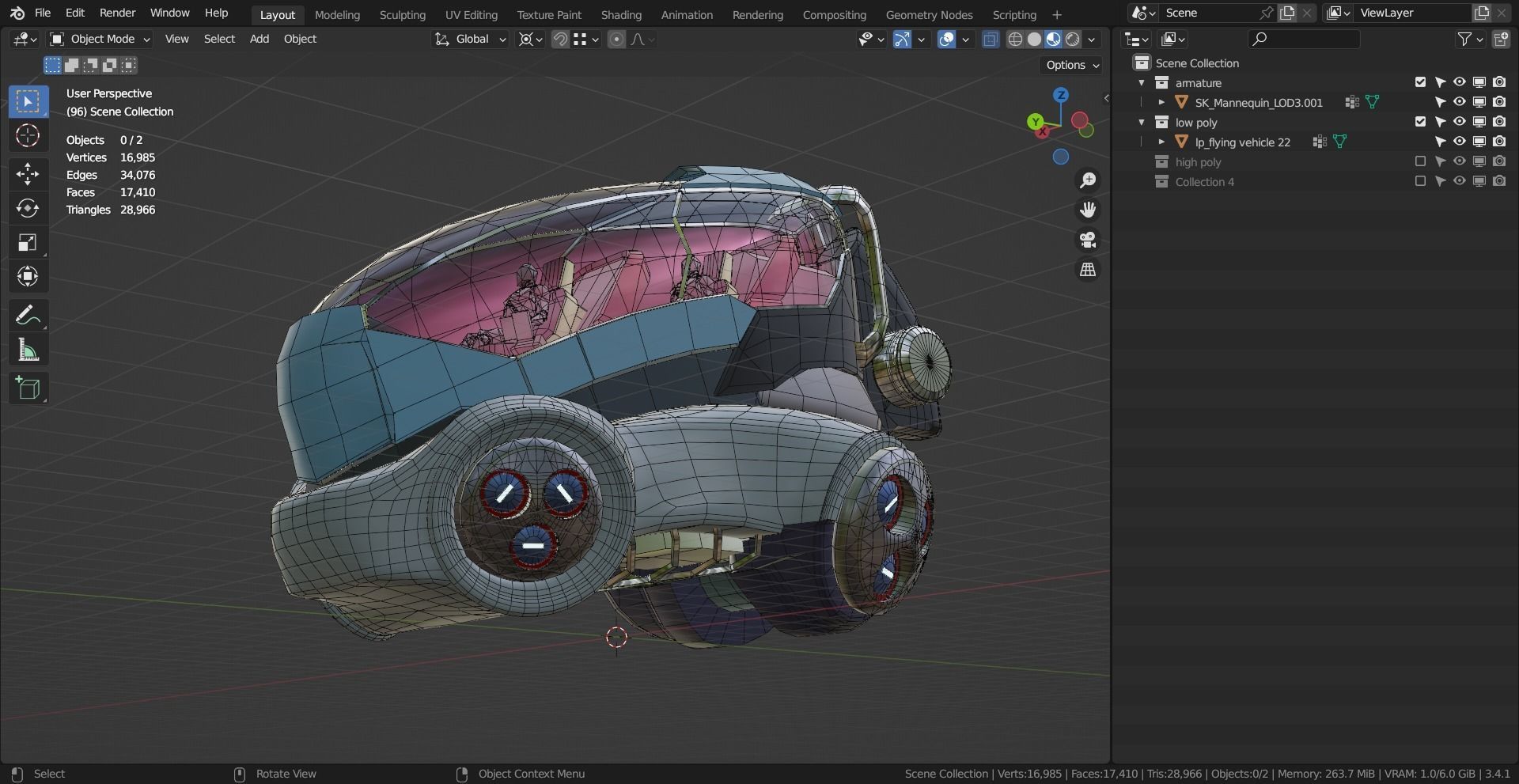Enable the Collection 4 checkbox

[x=1419, y=181]
